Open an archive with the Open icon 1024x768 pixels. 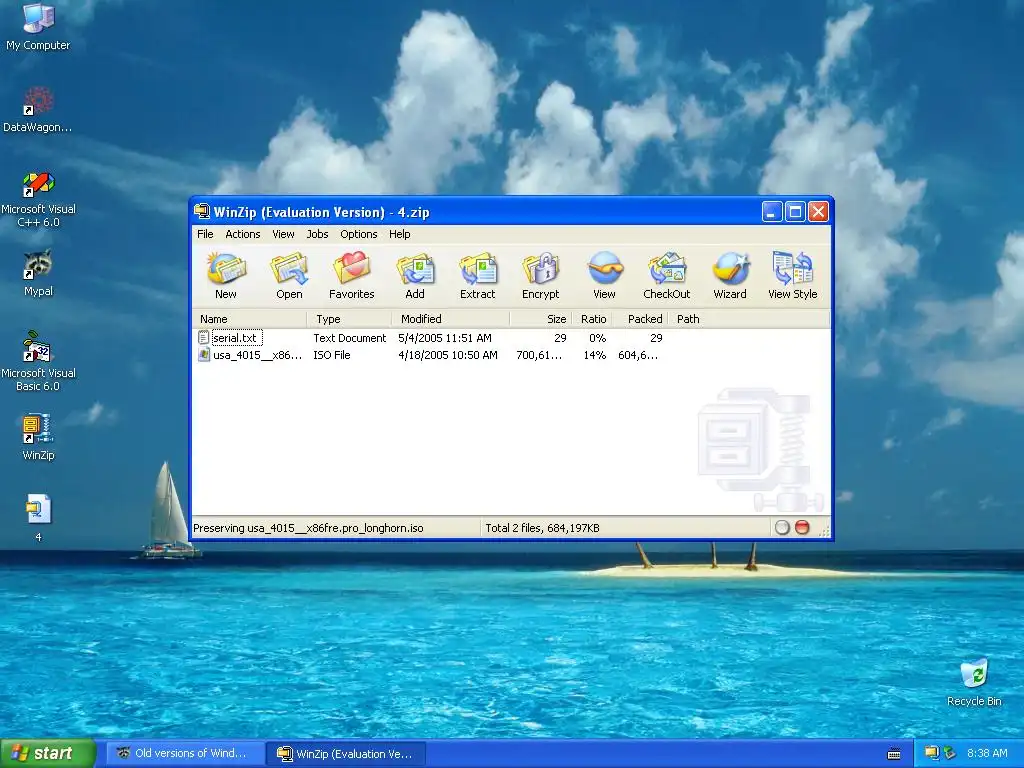click(x=289, y=276)
